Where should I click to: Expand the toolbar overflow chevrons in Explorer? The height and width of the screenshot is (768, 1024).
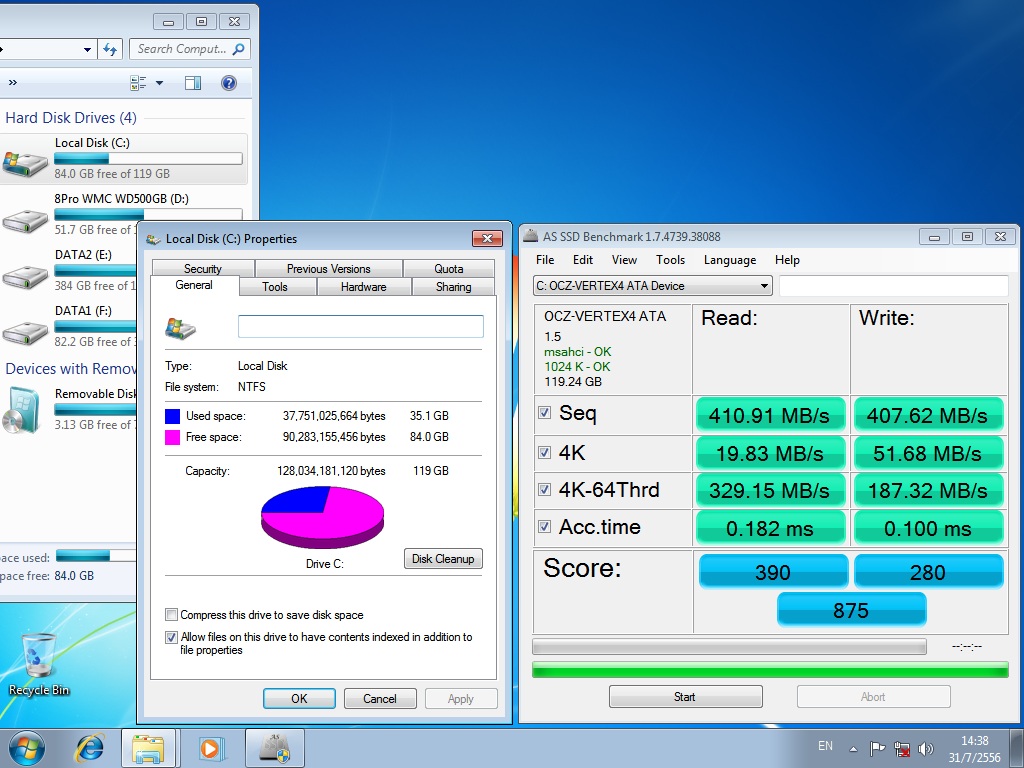(x=12, y=82)
